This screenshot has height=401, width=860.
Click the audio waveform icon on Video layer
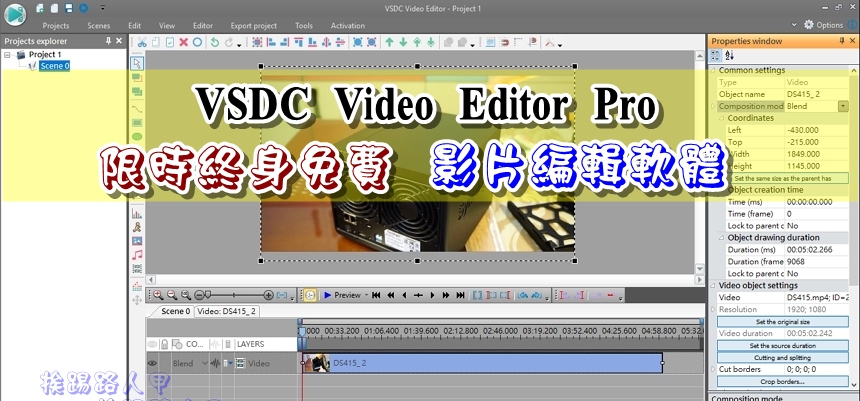215,363
